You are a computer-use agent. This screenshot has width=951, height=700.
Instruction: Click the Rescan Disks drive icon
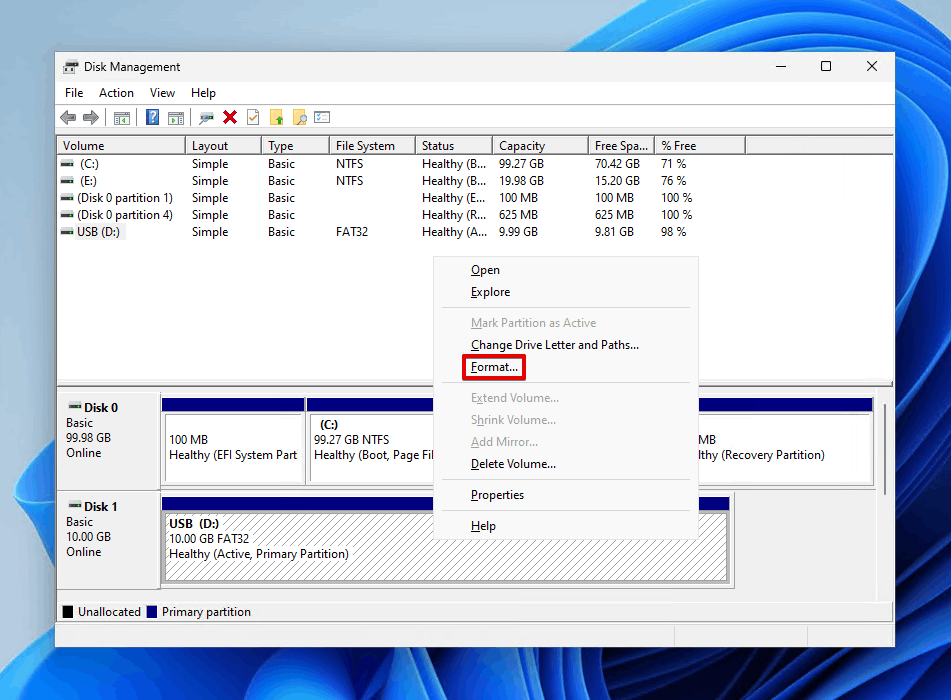pyautogui.click(x=206, y=118)
